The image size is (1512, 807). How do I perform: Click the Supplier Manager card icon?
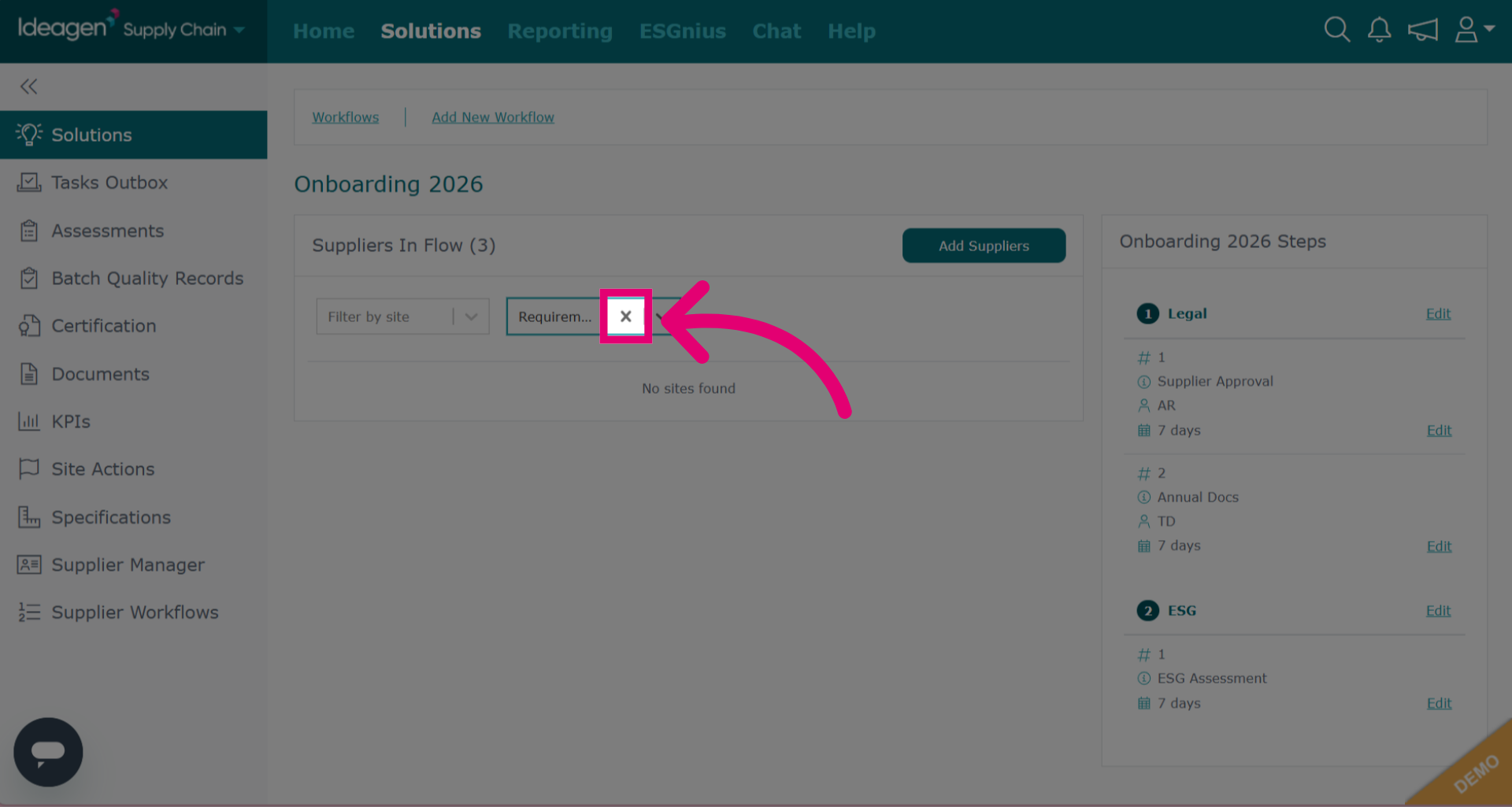click(x=29, y=565)
